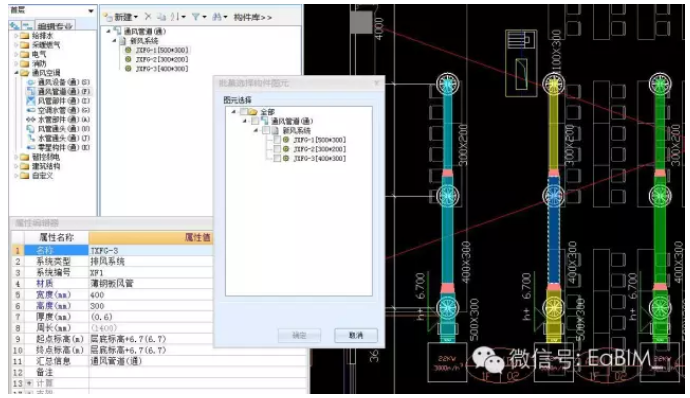Click JXFG-2[300*200] in the component list panel
The image size is (690, 398).
tap(157, 59)
